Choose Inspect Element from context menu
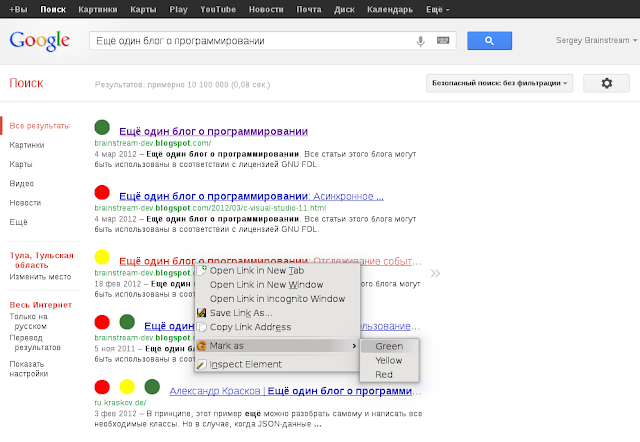Viewport: 640px width, 442px height. (x=277, y=364)
